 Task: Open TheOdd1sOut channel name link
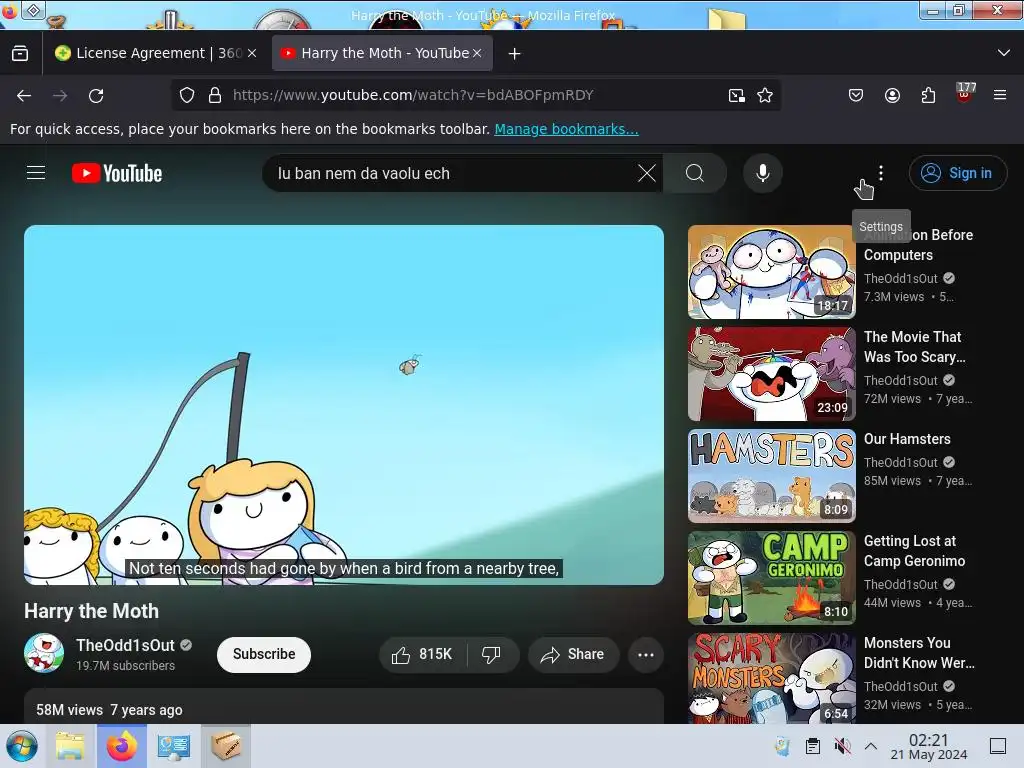[125, 645]
